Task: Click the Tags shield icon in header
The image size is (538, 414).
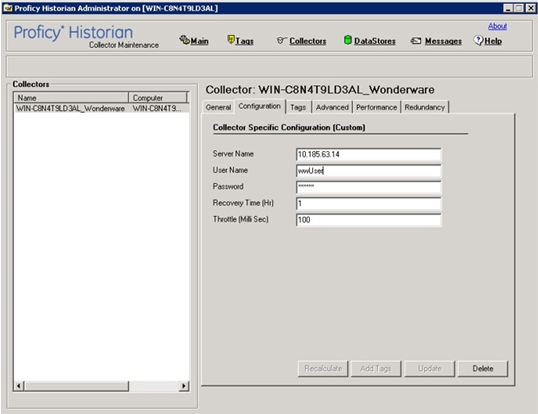Action: coord(231,40)
